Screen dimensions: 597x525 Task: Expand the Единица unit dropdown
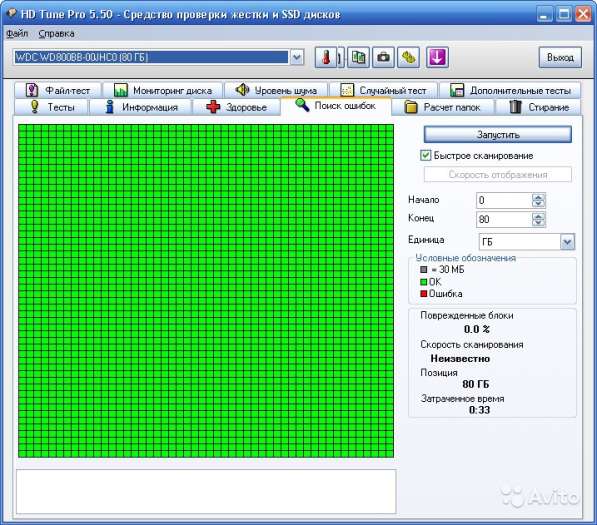[x=567, y=242]
